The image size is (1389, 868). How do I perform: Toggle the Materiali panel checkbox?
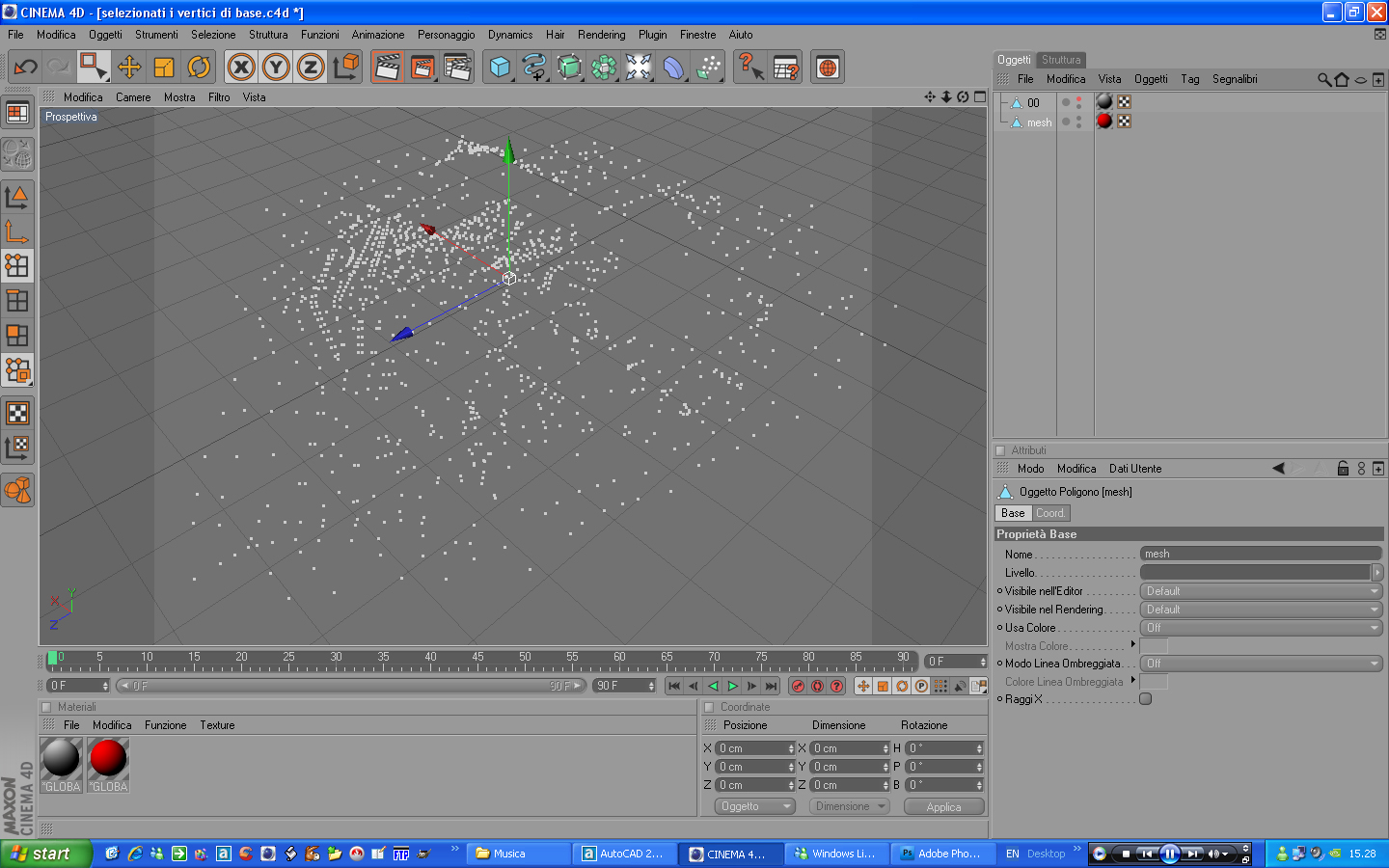[x=46, y=707]
